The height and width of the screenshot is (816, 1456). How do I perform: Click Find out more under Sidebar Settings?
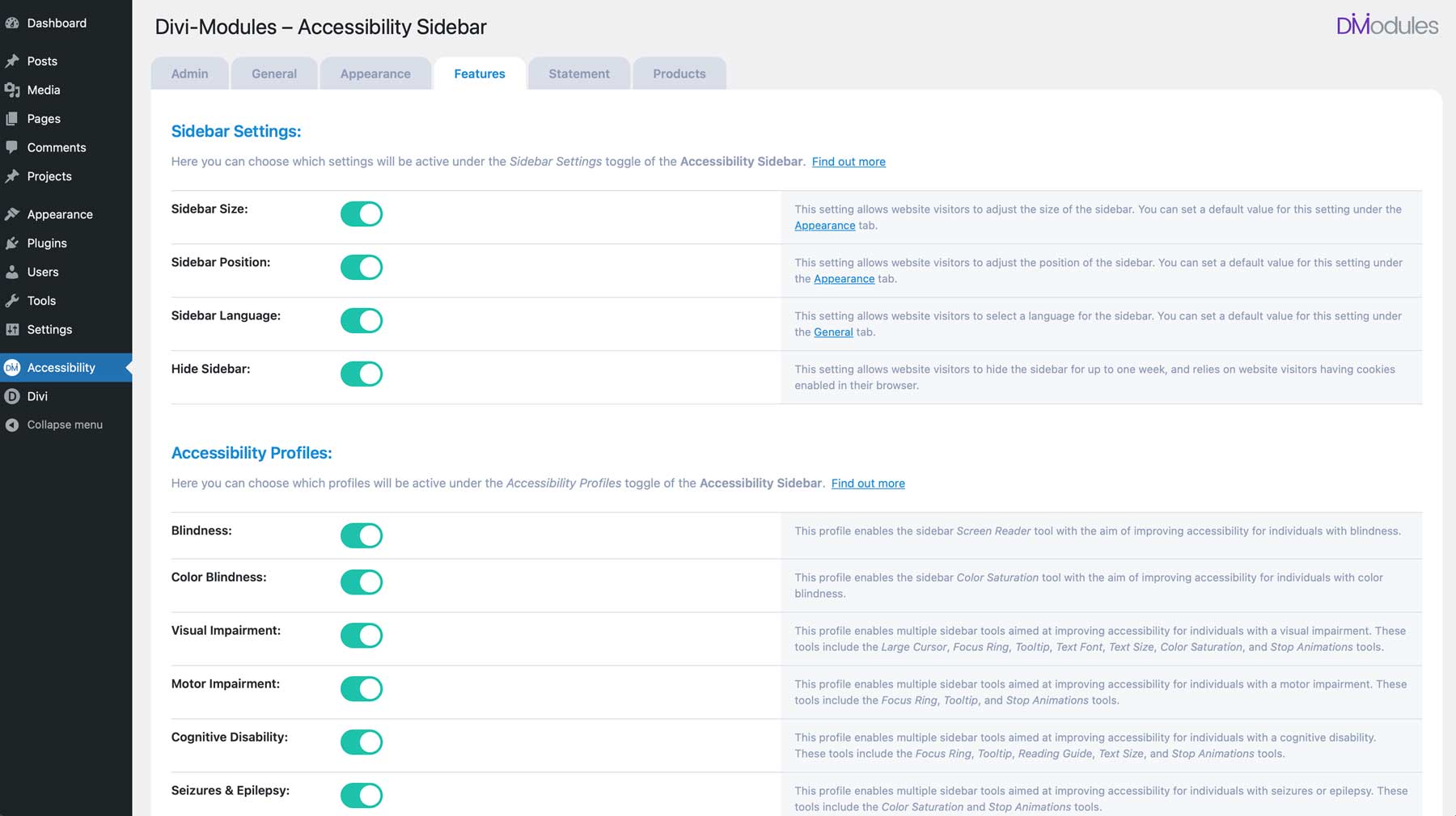point(848,162)
